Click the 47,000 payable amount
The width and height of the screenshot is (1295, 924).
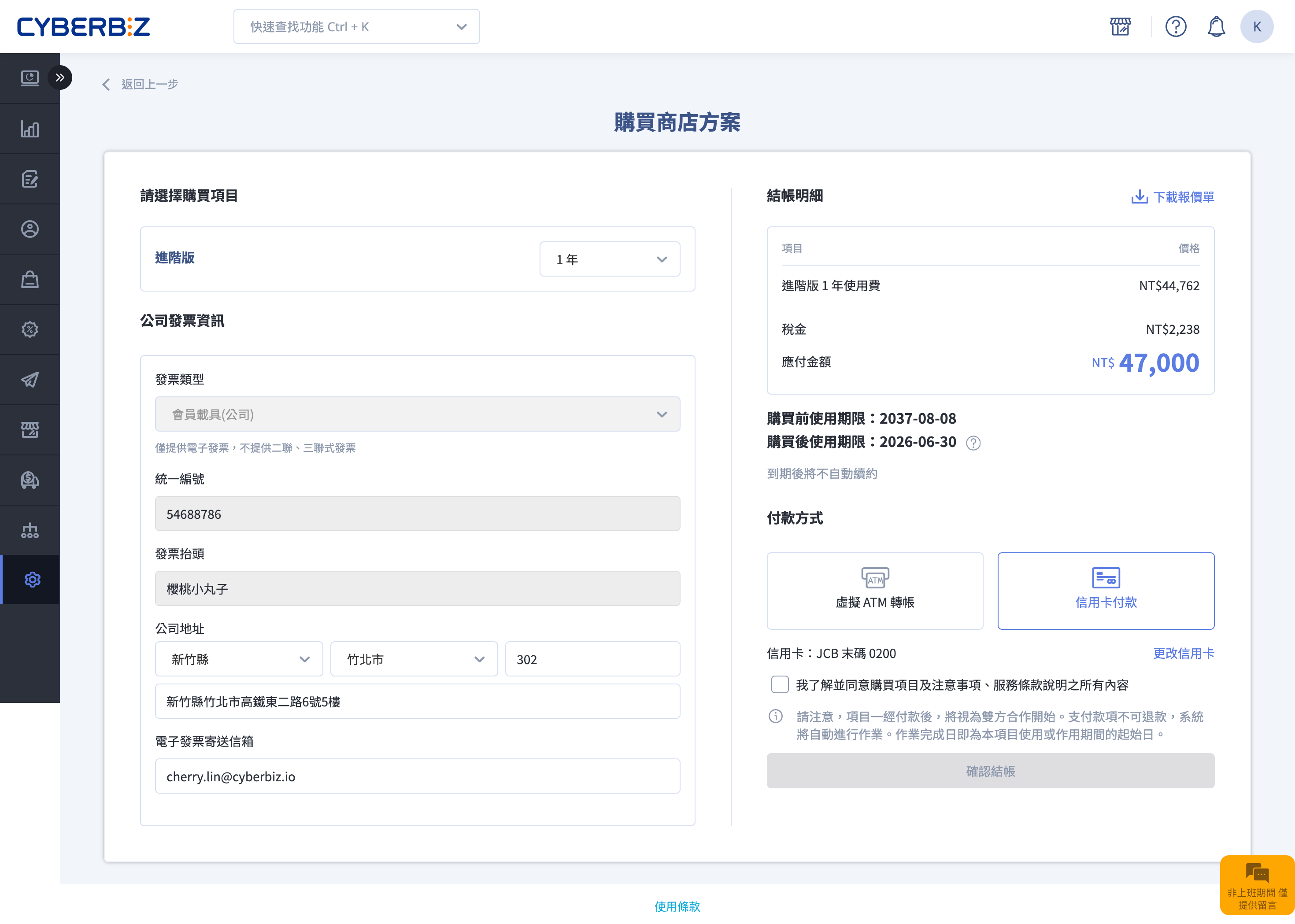(1158, 362)
